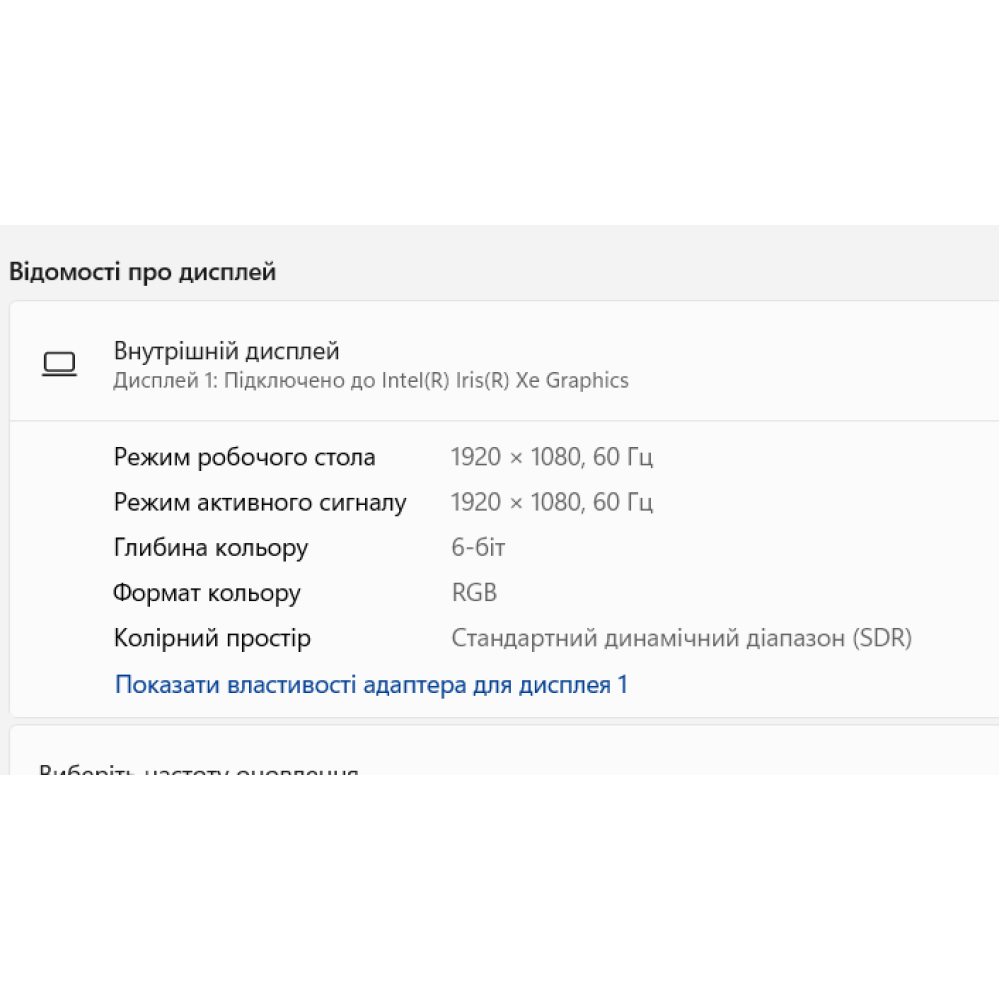The image size is (1000, 1000).
Task: Click 60 Гц in the desktop mode row
Action: [623, 458]
